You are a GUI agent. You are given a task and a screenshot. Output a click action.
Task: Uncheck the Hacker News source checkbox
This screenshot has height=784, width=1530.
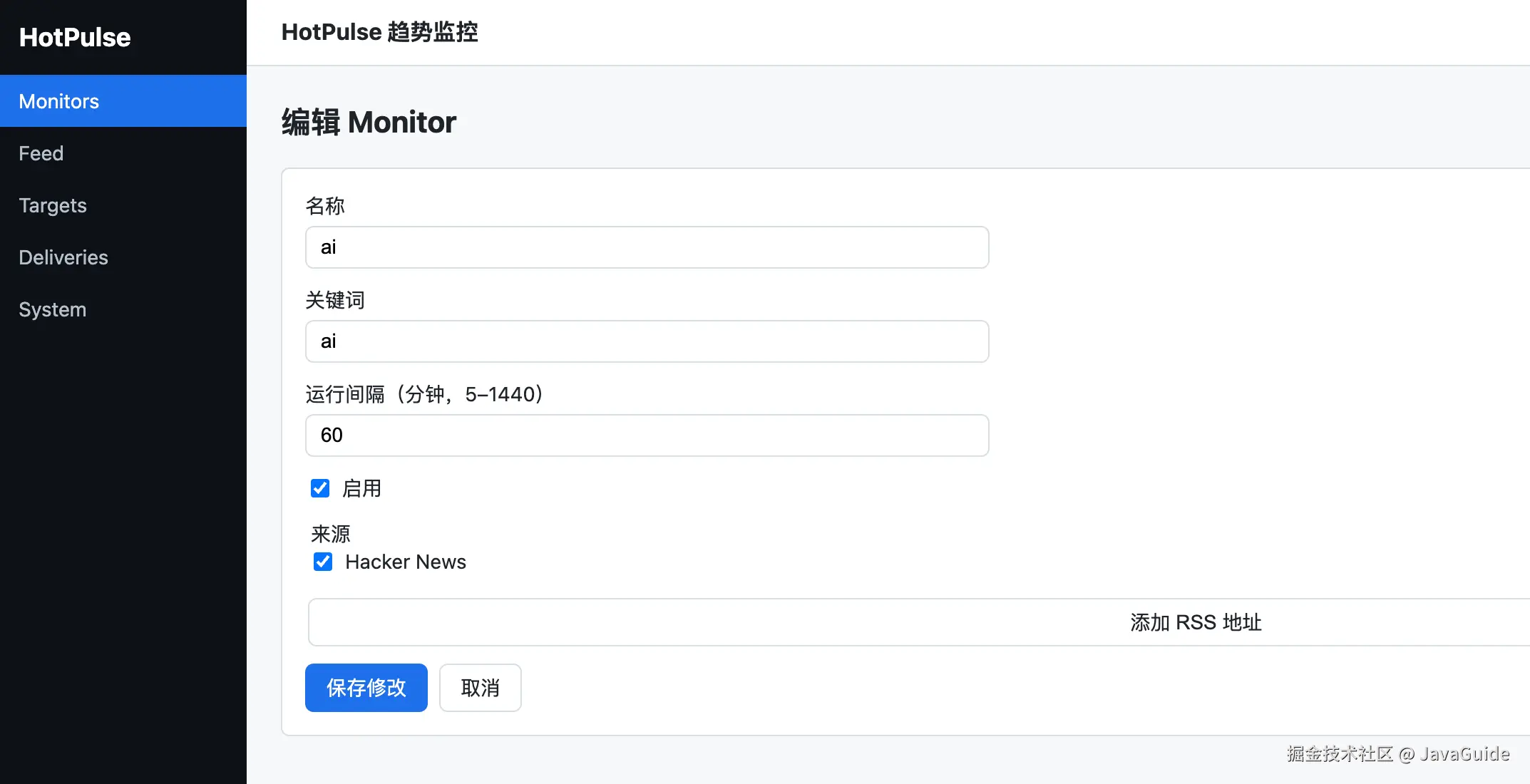pyautogui.click(x=323, y=562)
